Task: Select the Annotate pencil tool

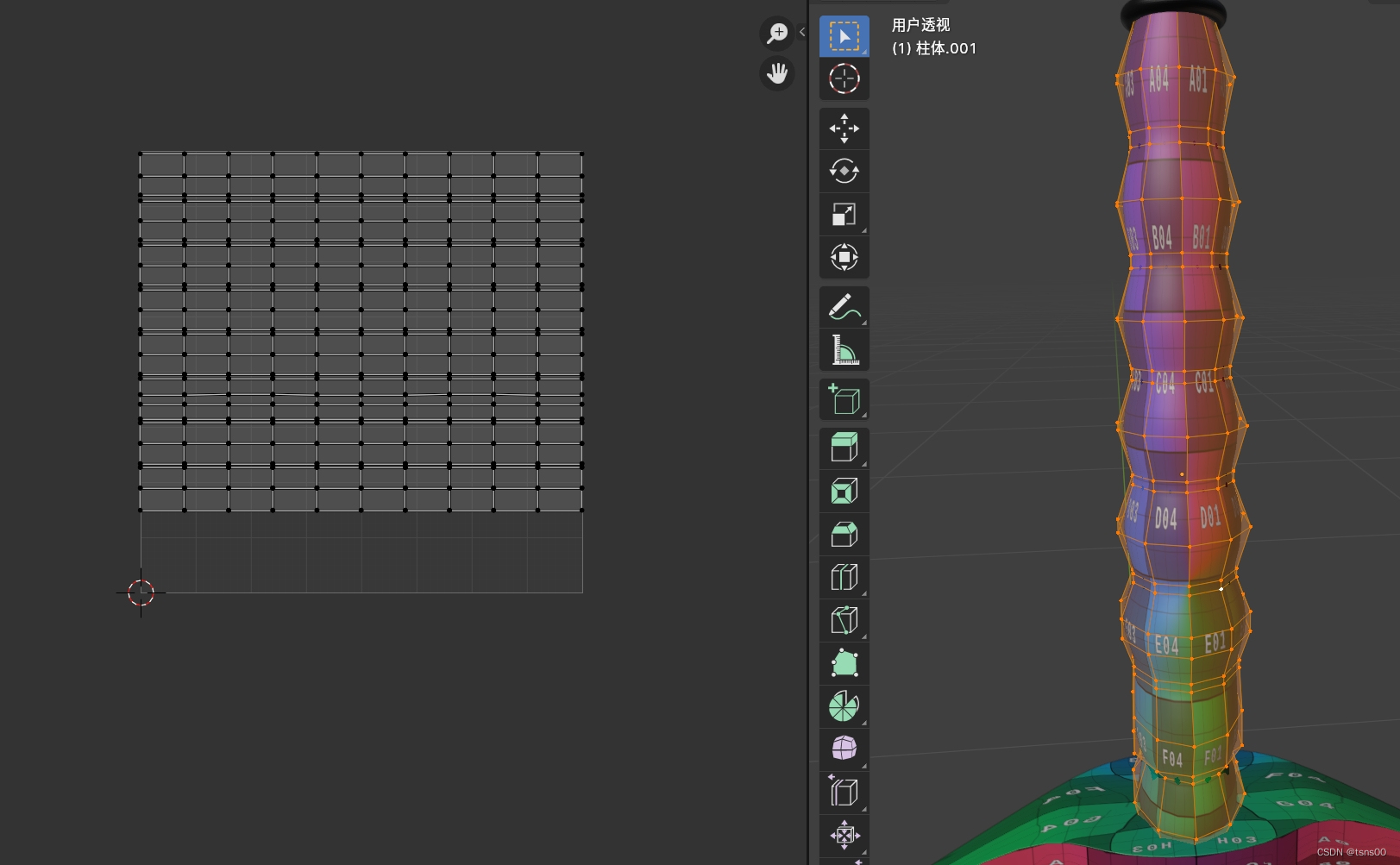Action: coord(844,307)
